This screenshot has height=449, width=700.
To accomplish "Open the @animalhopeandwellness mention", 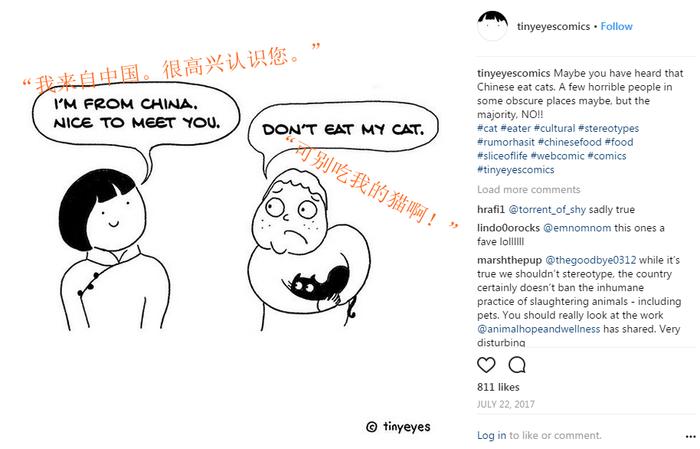I will click(538, 329).
